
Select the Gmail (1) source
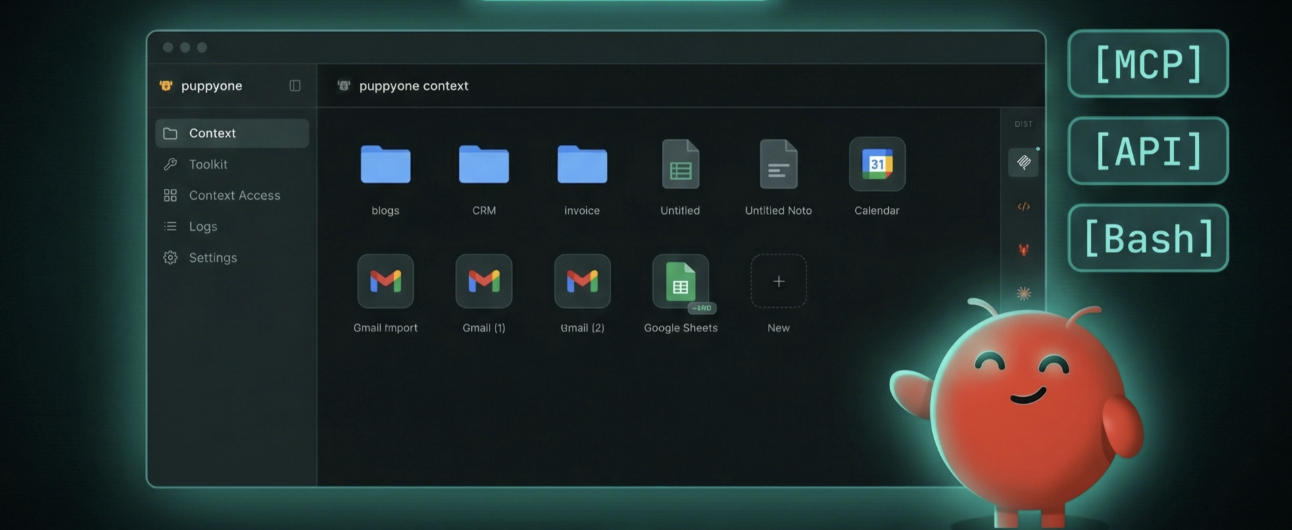[x=484, y=282]
